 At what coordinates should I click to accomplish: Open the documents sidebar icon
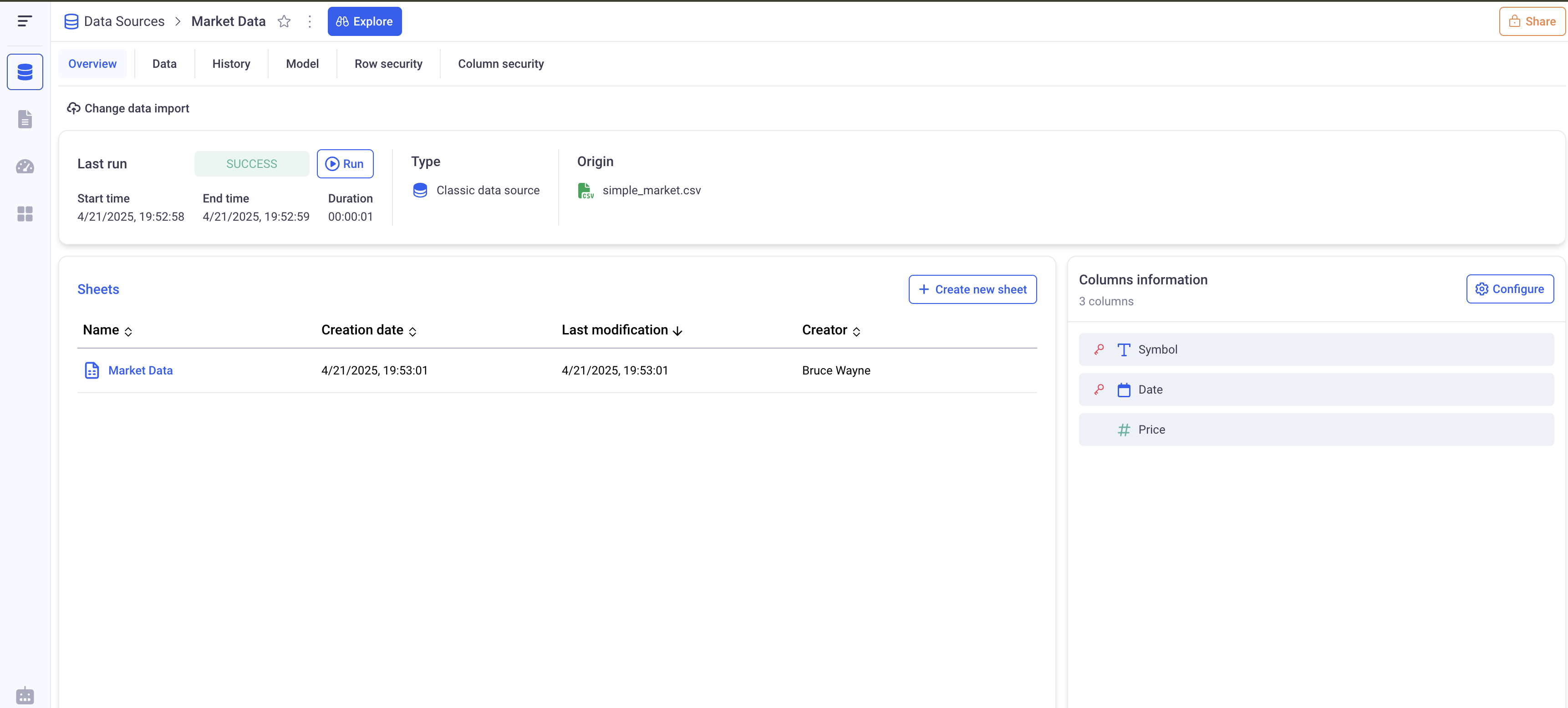[25, 119]
